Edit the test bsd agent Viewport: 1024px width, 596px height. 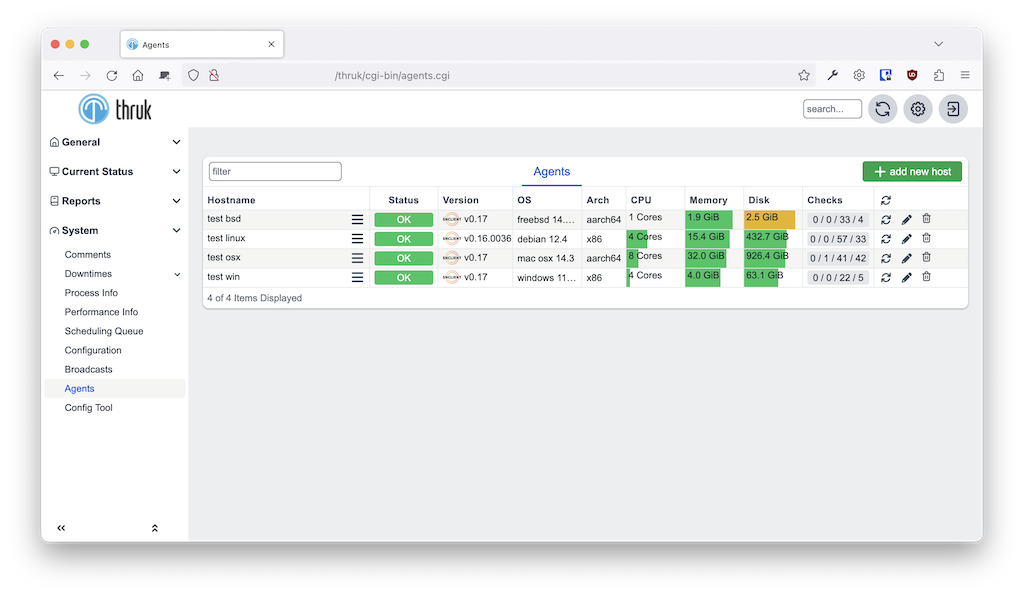point(906,220)
